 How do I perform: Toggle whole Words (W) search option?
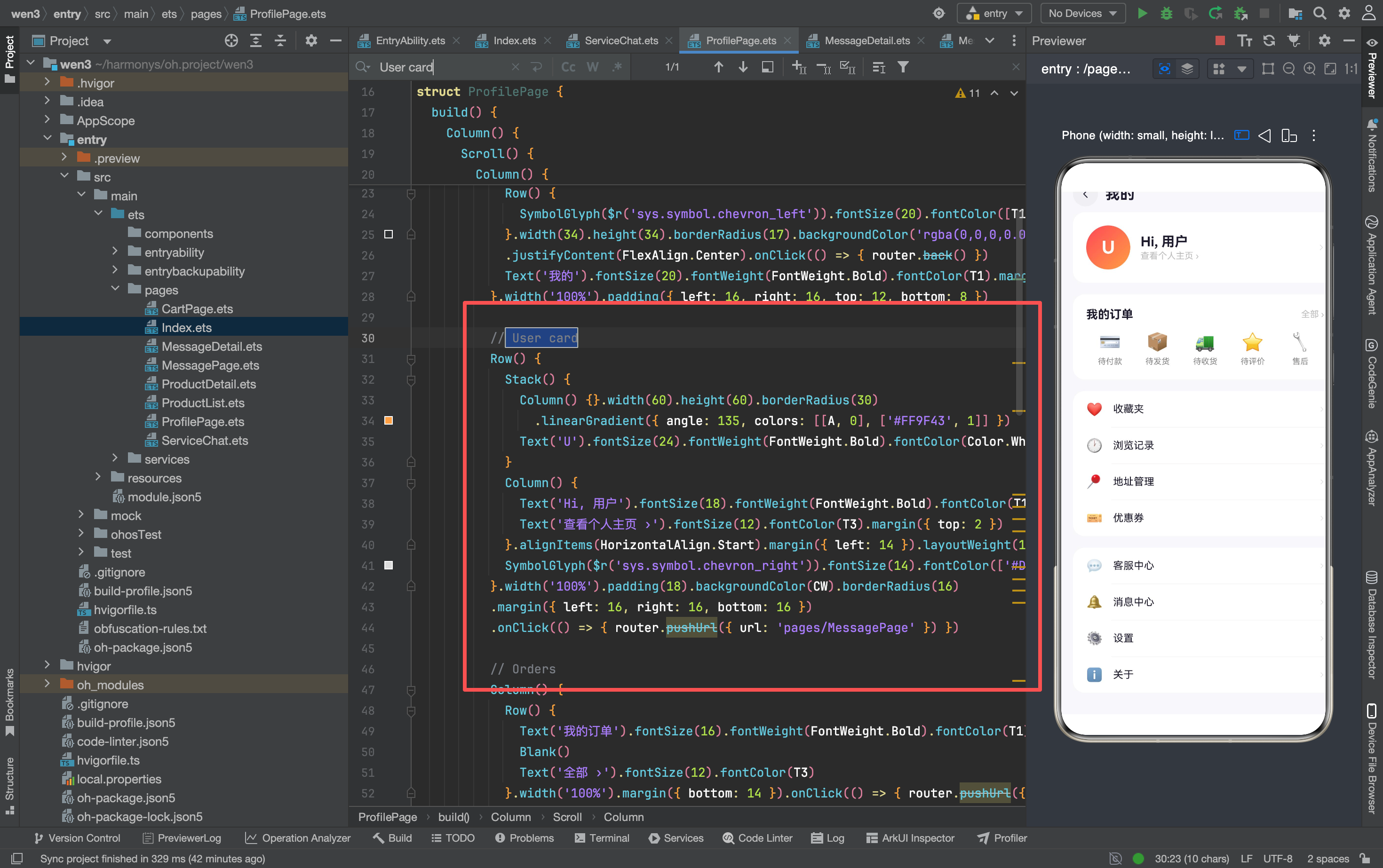coord(592,67)
